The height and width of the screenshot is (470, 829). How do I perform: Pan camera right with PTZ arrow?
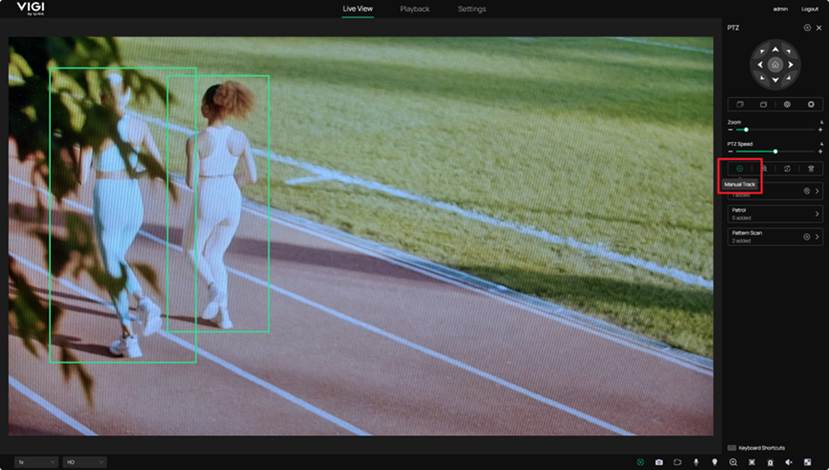coord(790,64)
